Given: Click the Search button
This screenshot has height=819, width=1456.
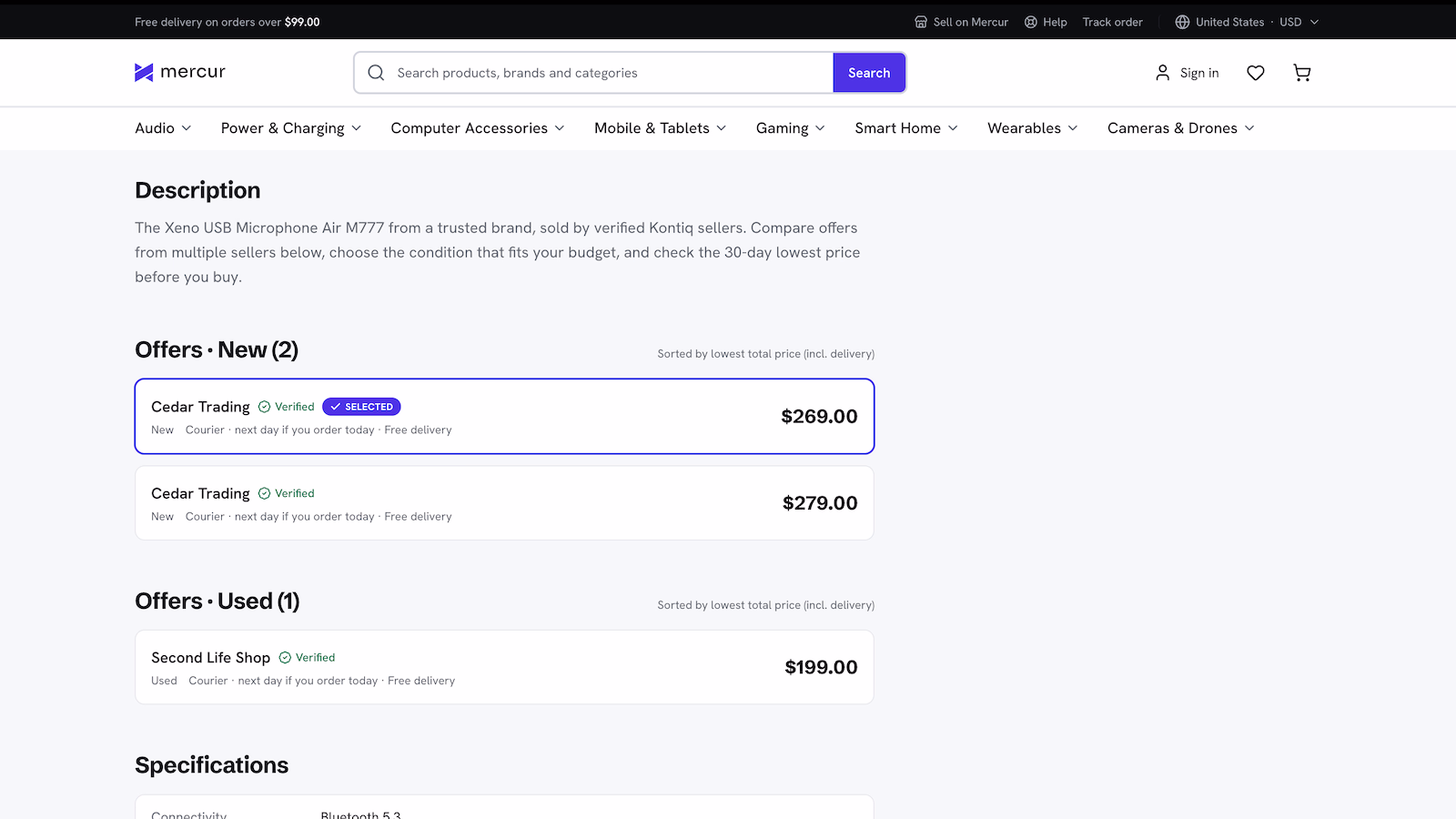Looking at the screenshot, I should coord(869,73).
